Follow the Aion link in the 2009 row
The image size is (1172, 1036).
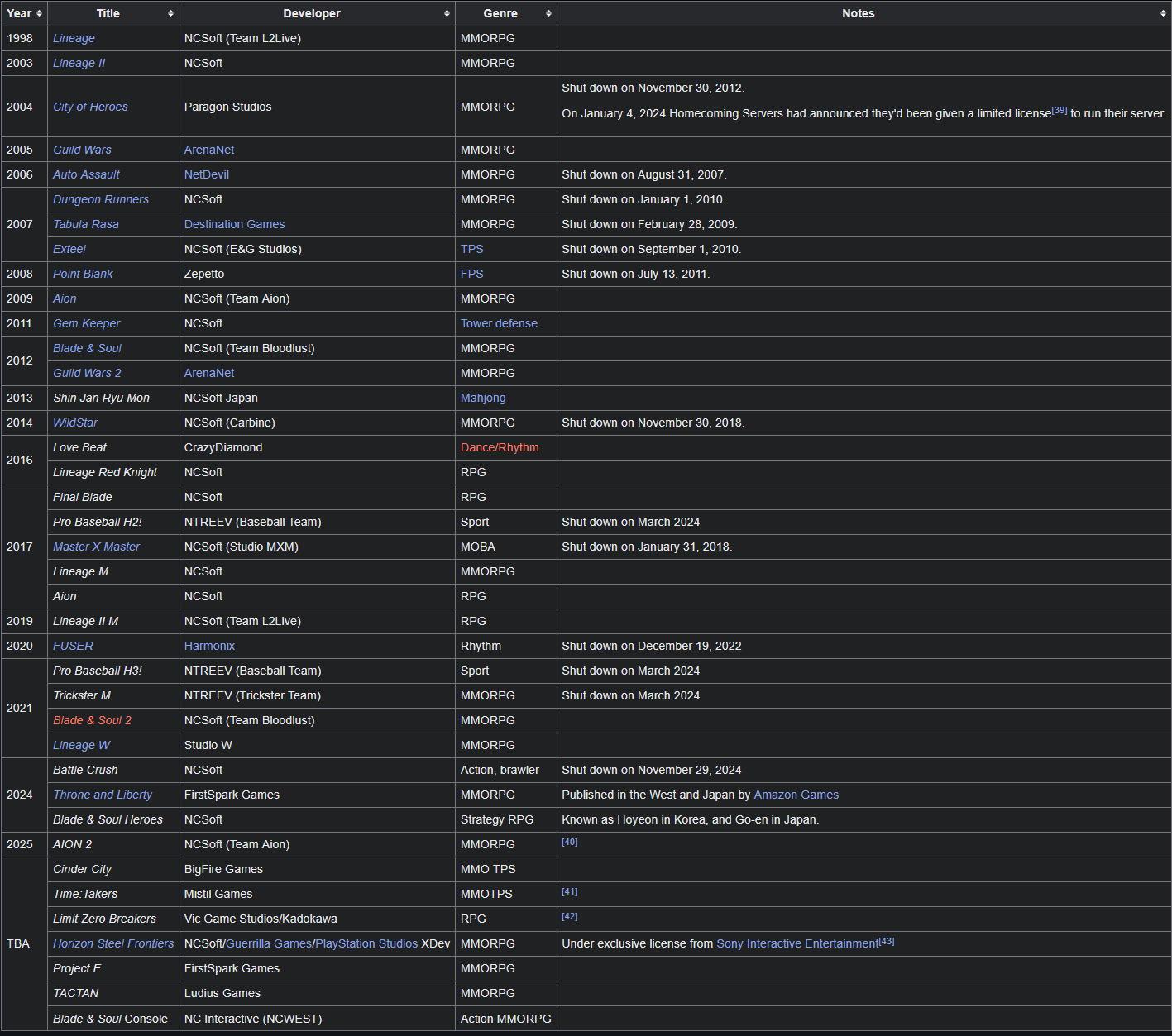(65, 298)
